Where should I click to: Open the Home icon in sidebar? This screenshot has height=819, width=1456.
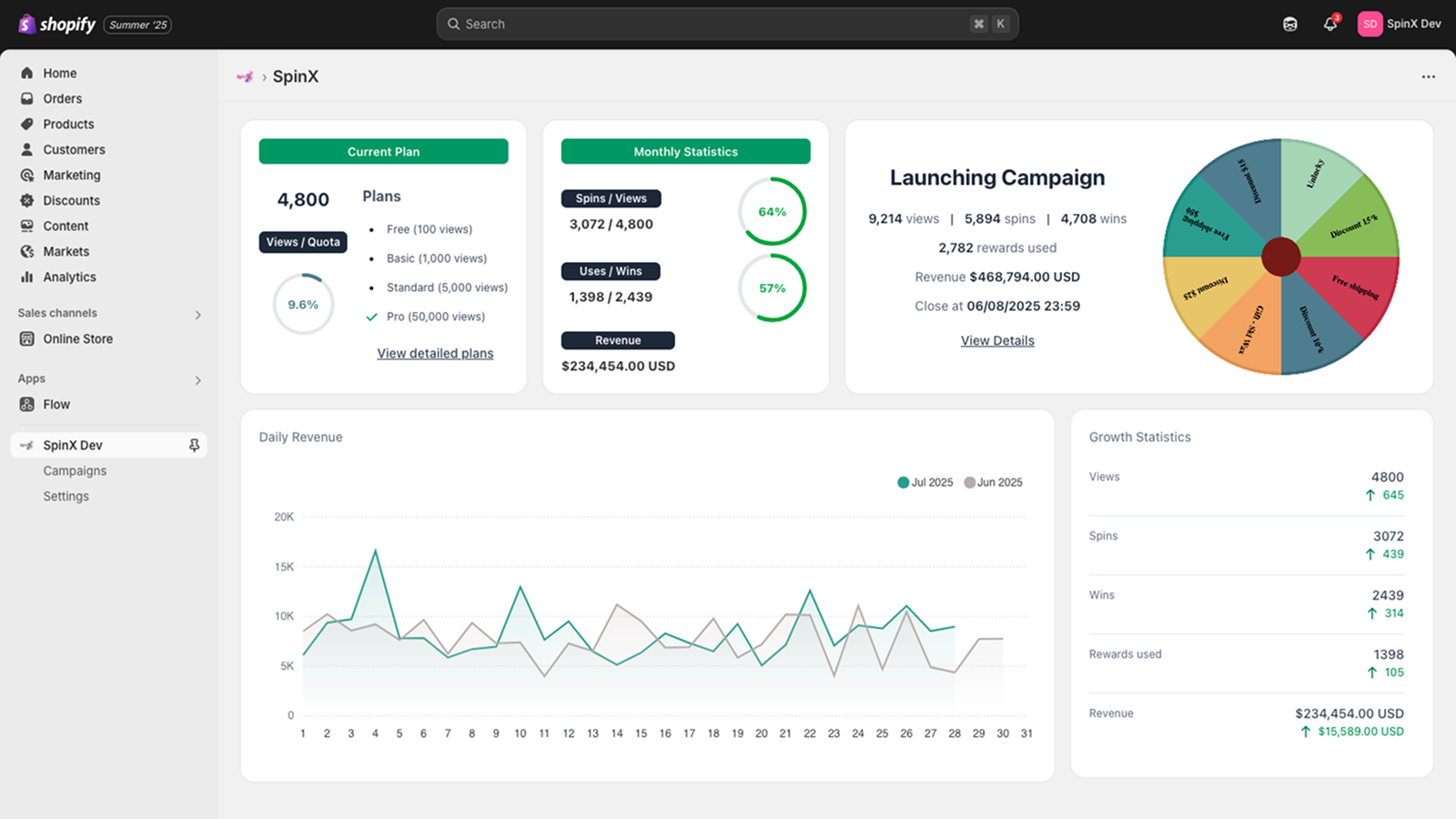tap(27, 73)
